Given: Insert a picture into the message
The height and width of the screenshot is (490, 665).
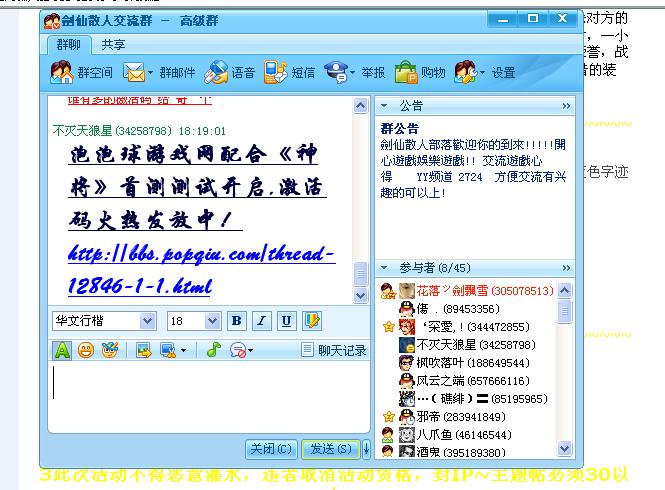Looking at the screenshot, I should [x=144, y=350].
